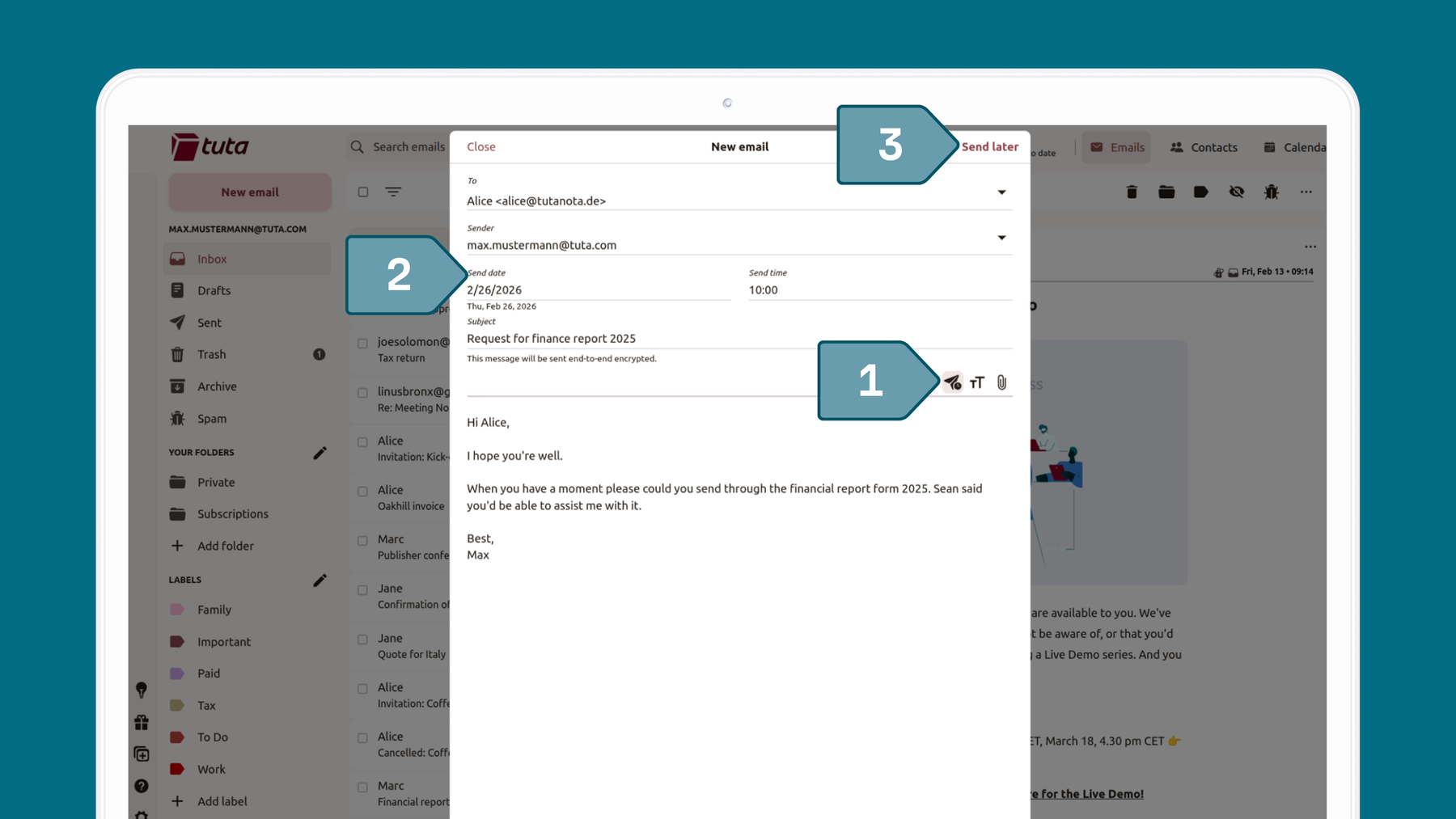Expand the Sender address dropdown
Image resolution: width=1456 pixels, height=819 pixels.
coord(1001,237)
